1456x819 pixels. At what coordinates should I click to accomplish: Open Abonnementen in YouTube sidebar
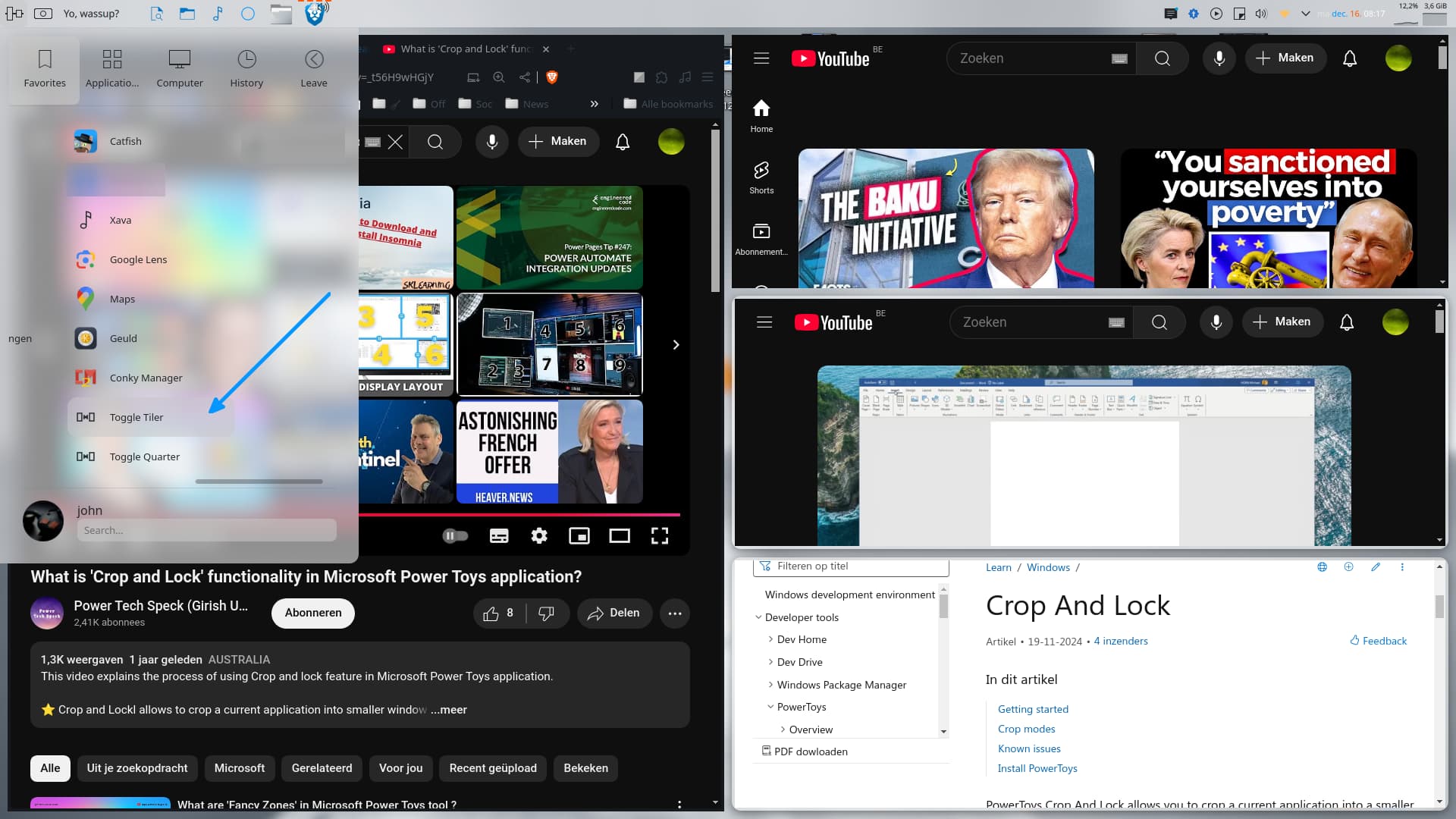point(761,240)
